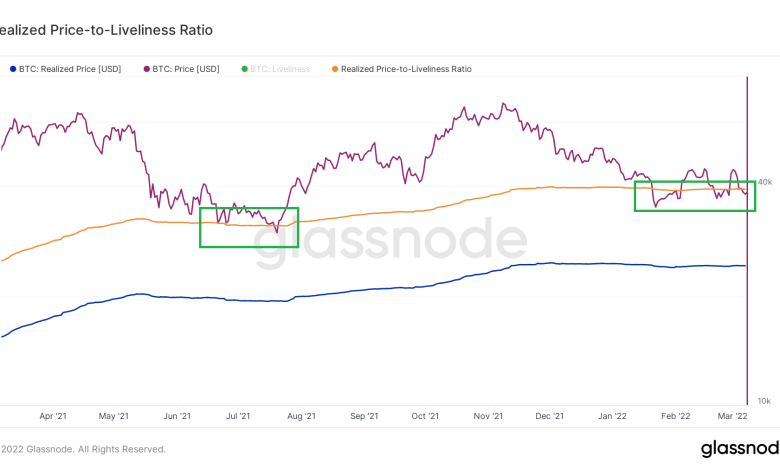The height and width of the screenshot is (470, 780).
Task: Click the Mar '22 date label
Action: coord(735,415)
